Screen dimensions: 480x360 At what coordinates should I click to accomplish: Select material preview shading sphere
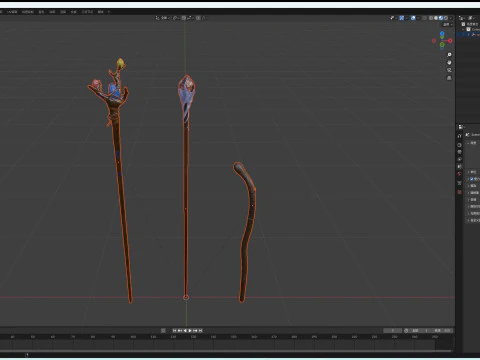point(441,18)
